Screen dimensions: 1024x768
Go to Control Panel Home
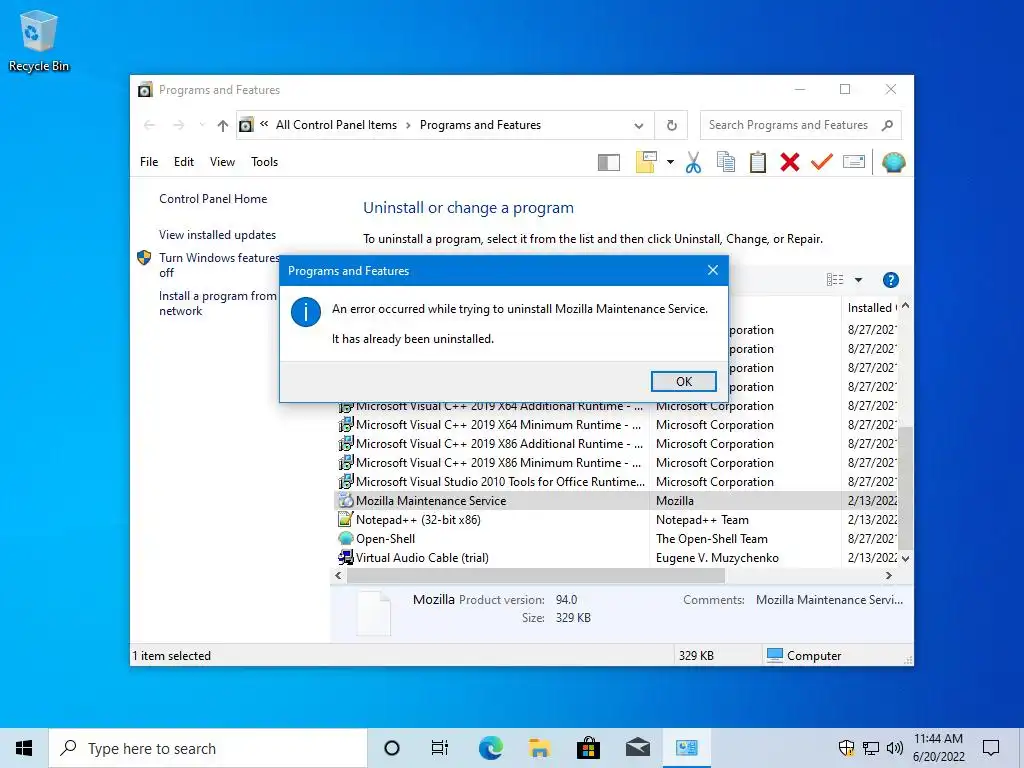coord(213,199)
